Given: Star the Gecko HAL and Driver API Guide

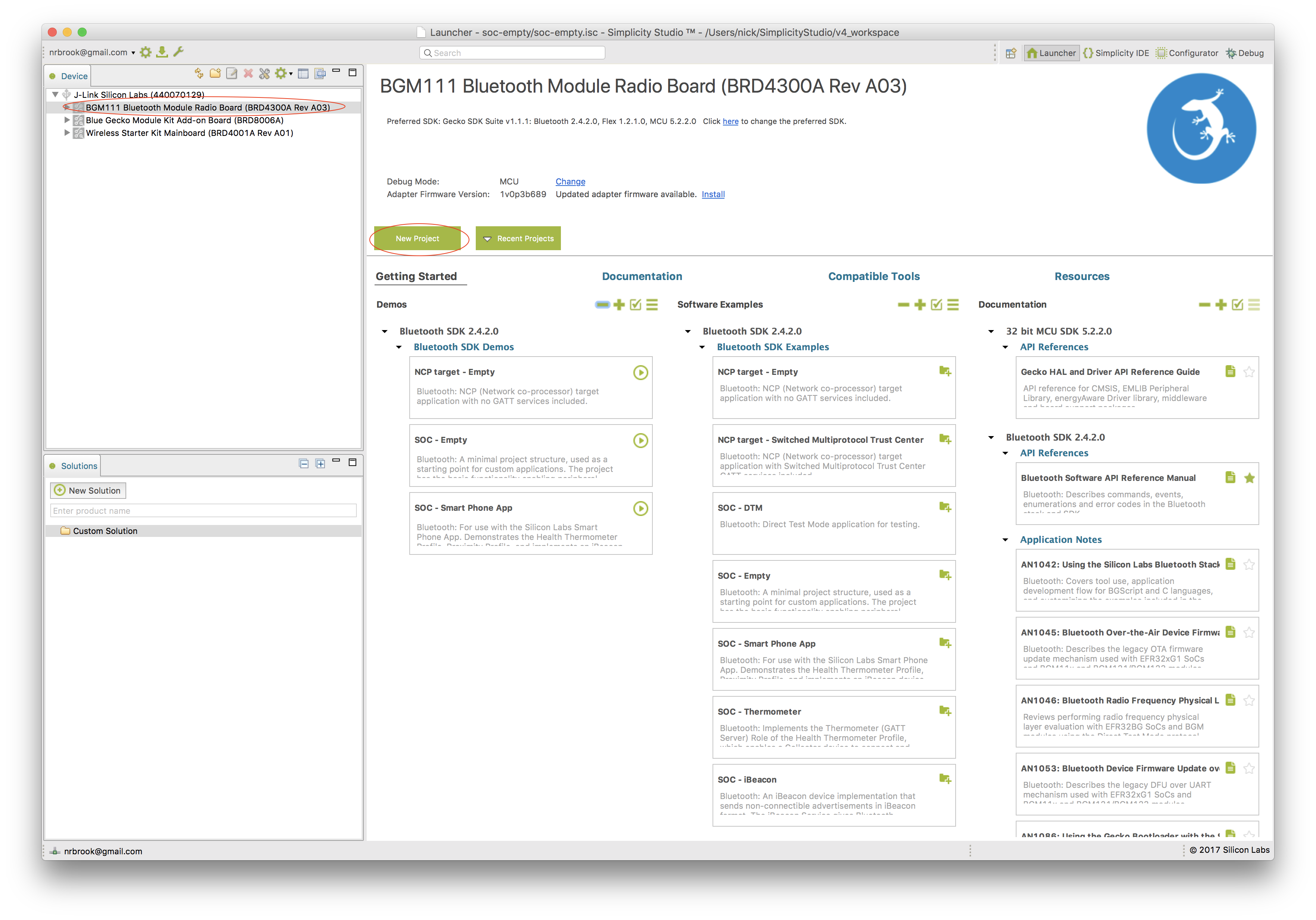Looking at the screenshot, I should coord(1250,372).
